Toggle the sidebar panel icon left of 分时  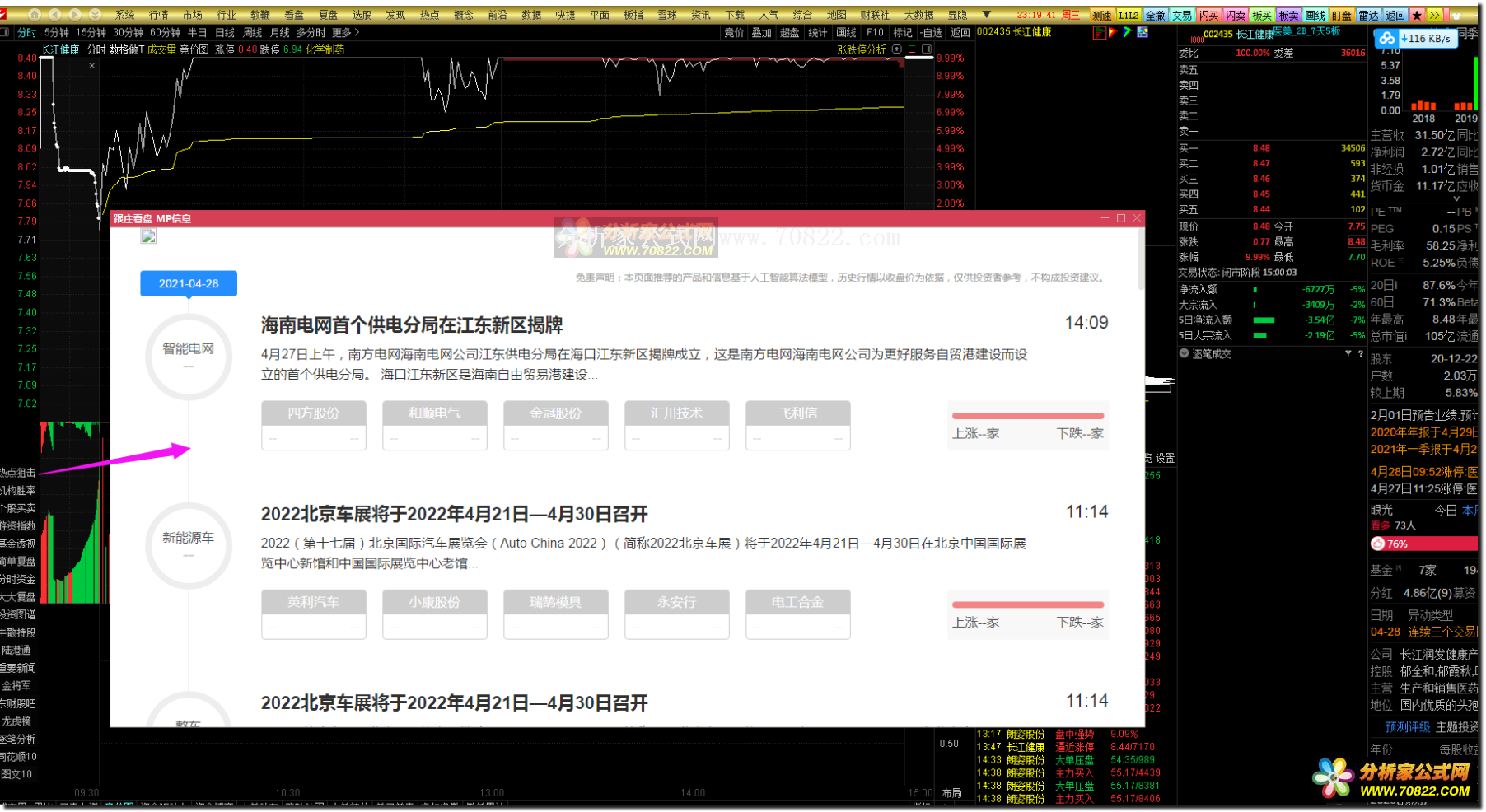pyautogui.click(x=5, y=32)
